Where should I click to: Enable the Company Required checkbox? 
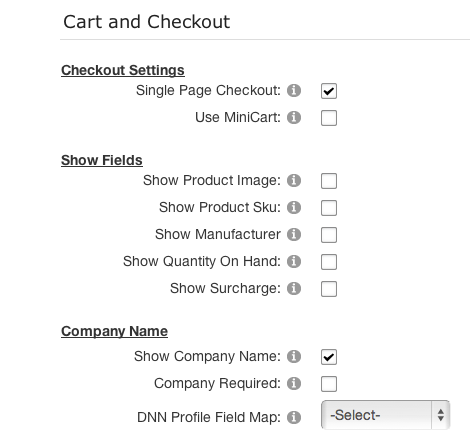point(329,384)
